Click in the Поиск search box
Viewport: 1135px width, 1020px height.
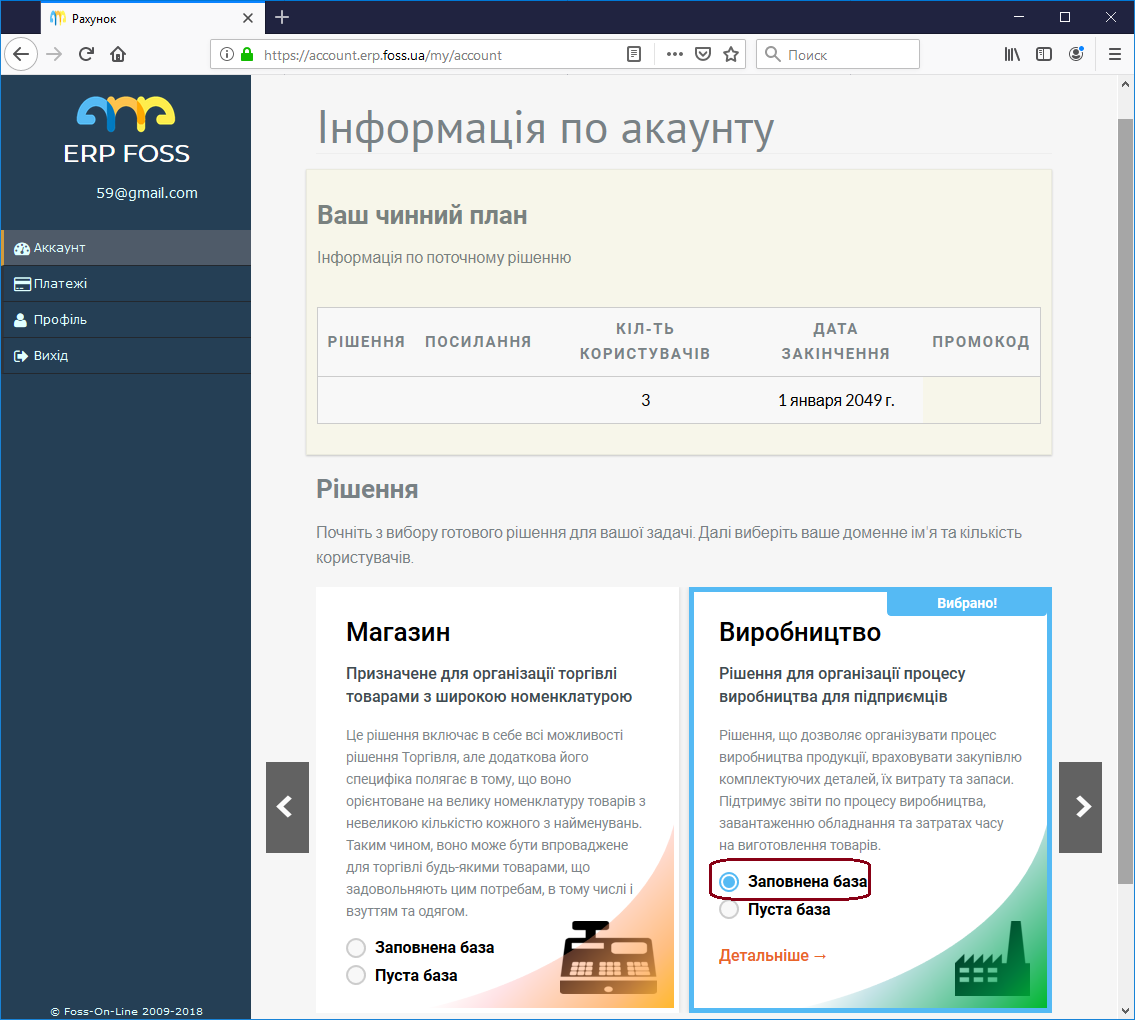tap(838, 54)
